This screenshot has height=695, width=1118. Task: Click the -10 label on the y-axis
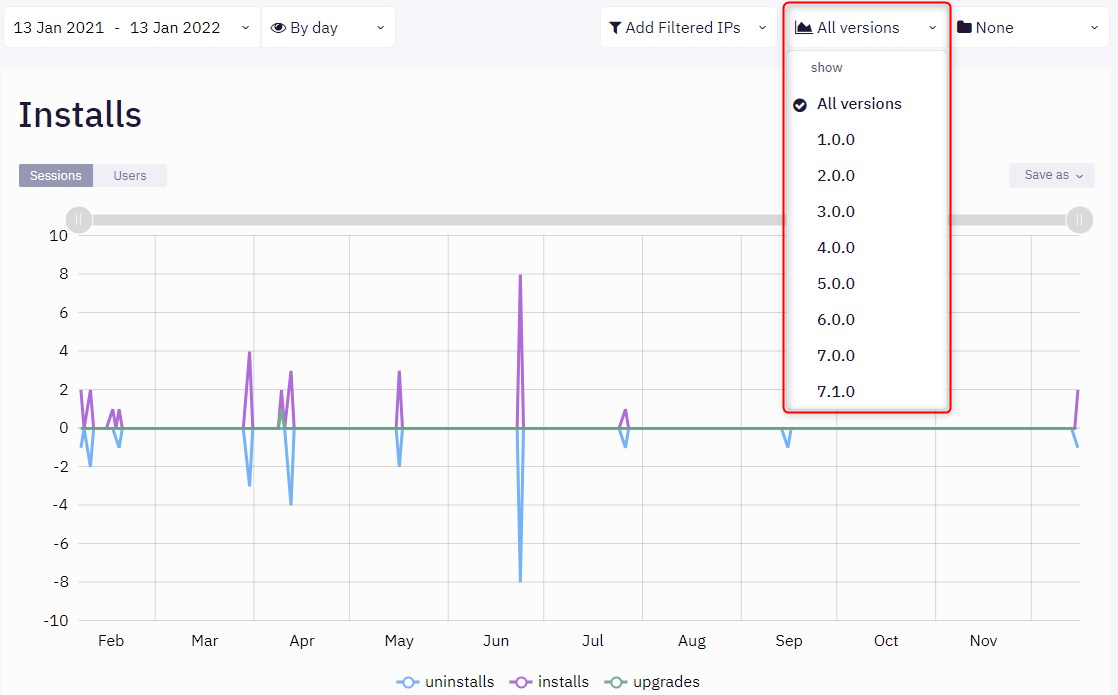pos(56,621)
